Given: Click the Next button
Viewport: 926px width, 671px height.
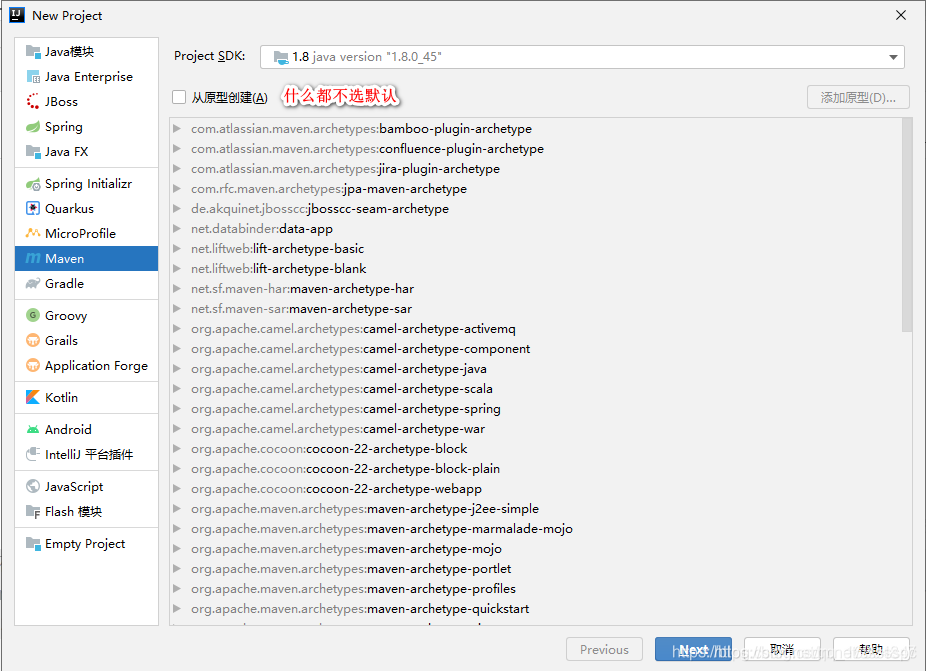Looking at the screenshot, I should click(x=693, y=649).
